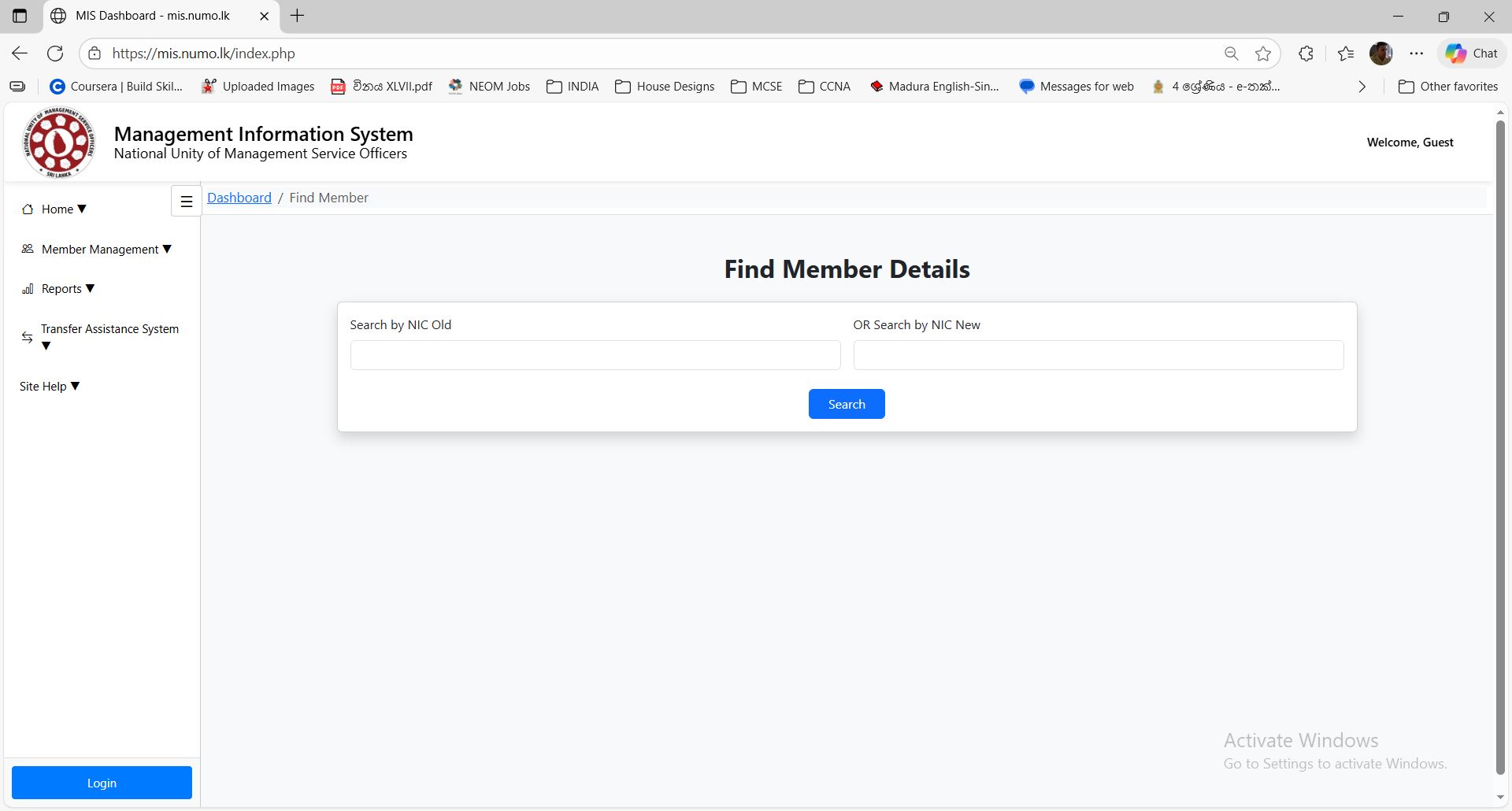Image resolution: width=1512 pixels, height=811 pixels.
Task: Click the NUMO organization logo
Action: [58, 142]
